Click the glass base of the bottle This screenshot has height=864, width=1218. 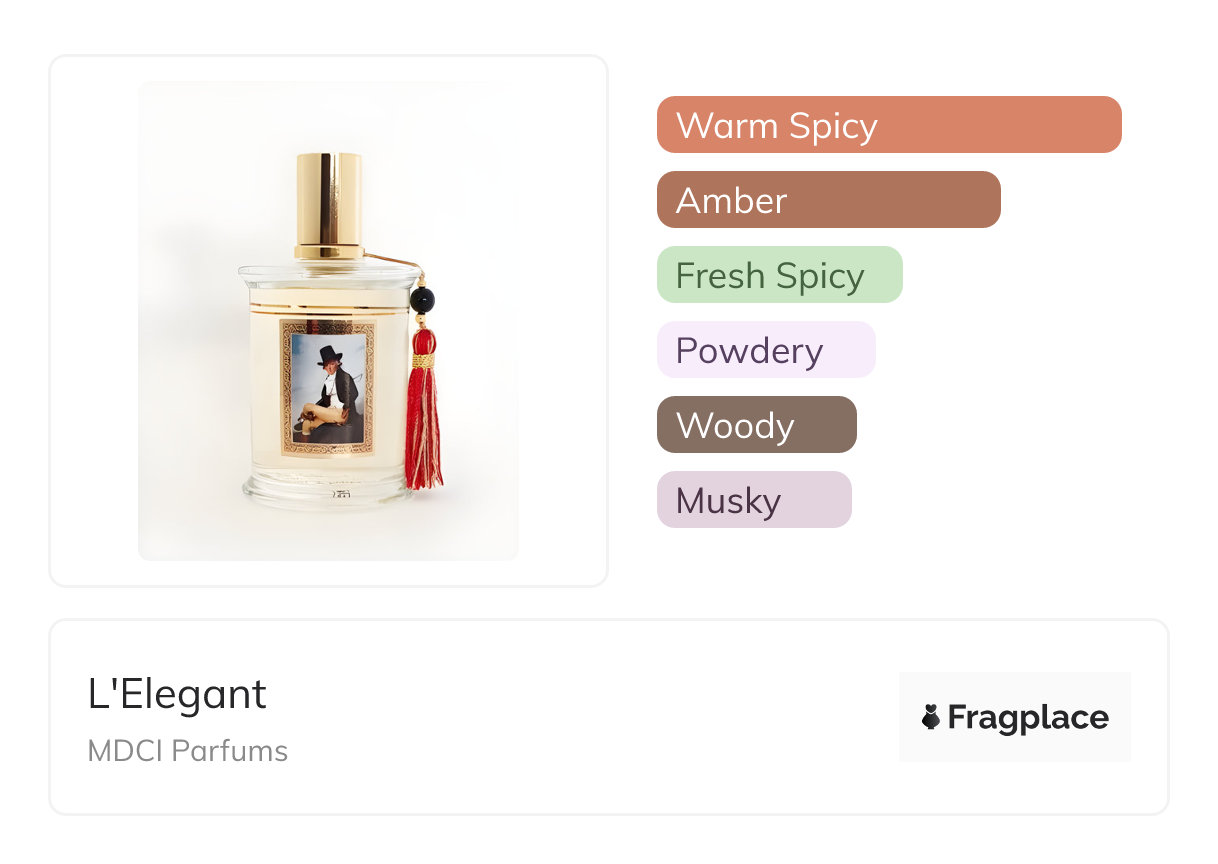[325, 490]
